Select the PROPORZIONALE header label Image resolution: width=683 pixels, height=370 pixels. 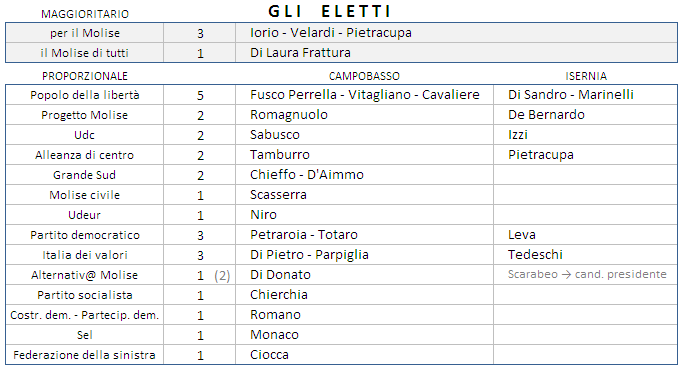coord(85,76)
